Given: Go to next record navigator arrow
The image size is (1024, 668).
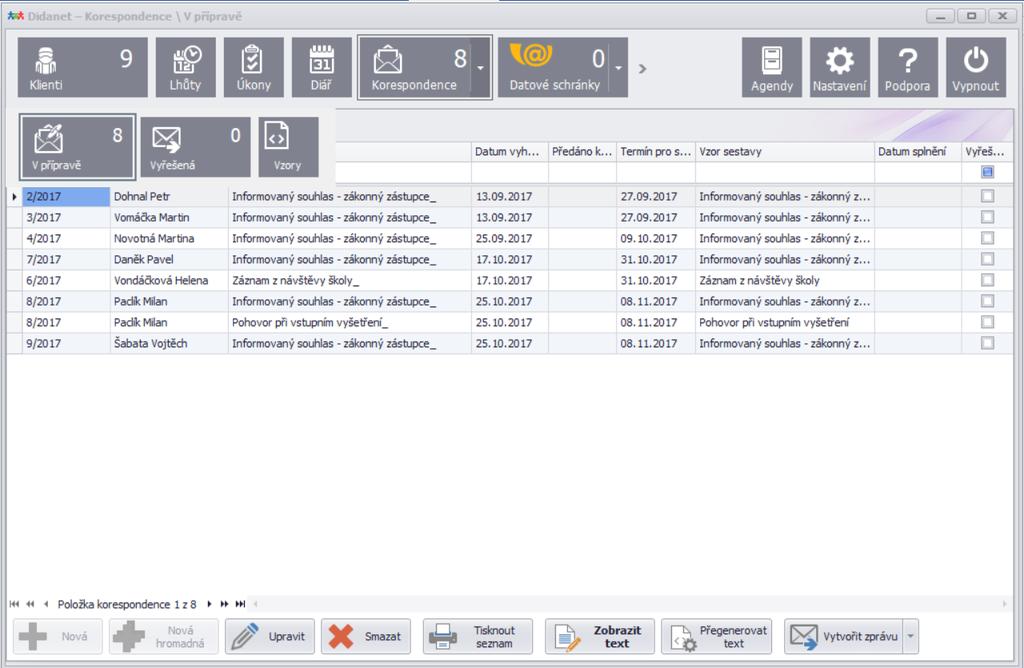Looking at the screenshot, I should click(x=209, y=604).
